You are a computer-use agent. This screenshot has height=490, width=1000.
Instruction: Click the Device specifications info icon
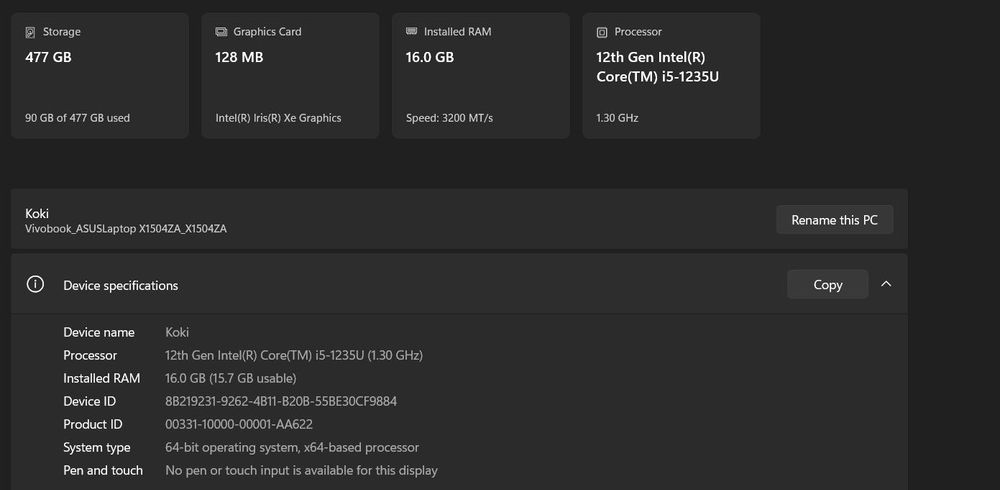[x=35, y=285]
